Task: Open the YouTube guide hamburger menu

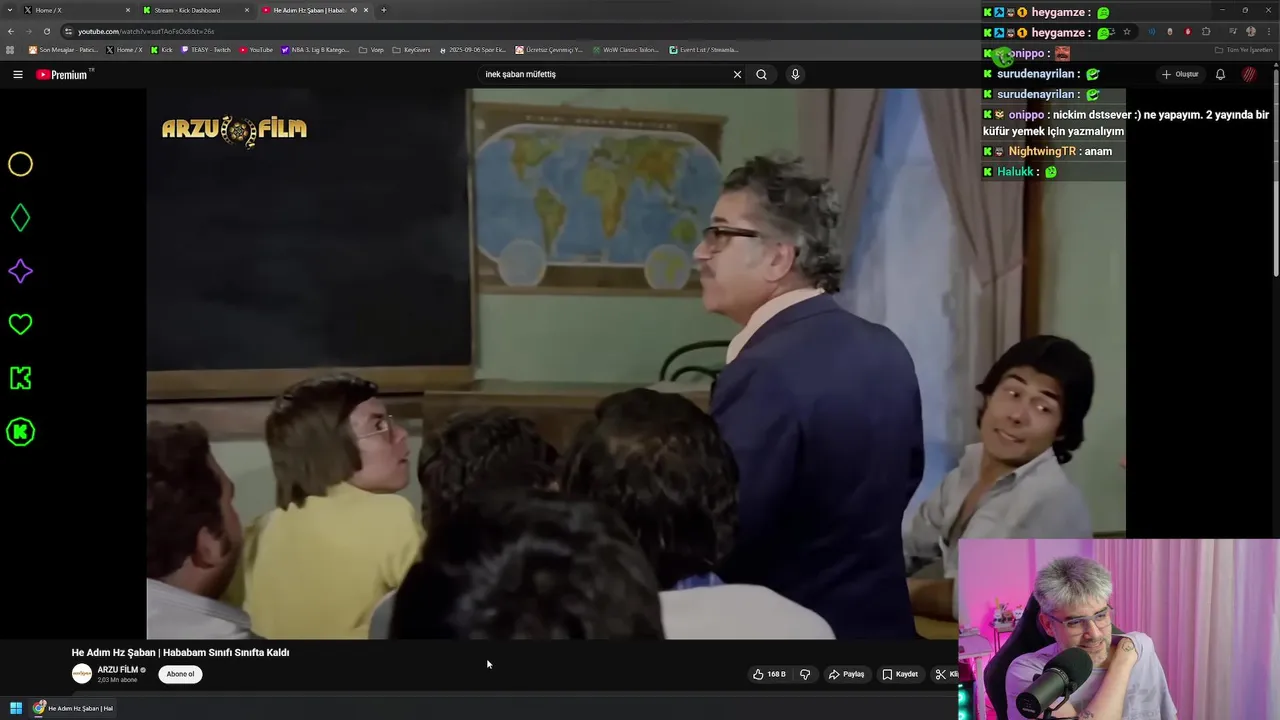Action: [17, 74]
